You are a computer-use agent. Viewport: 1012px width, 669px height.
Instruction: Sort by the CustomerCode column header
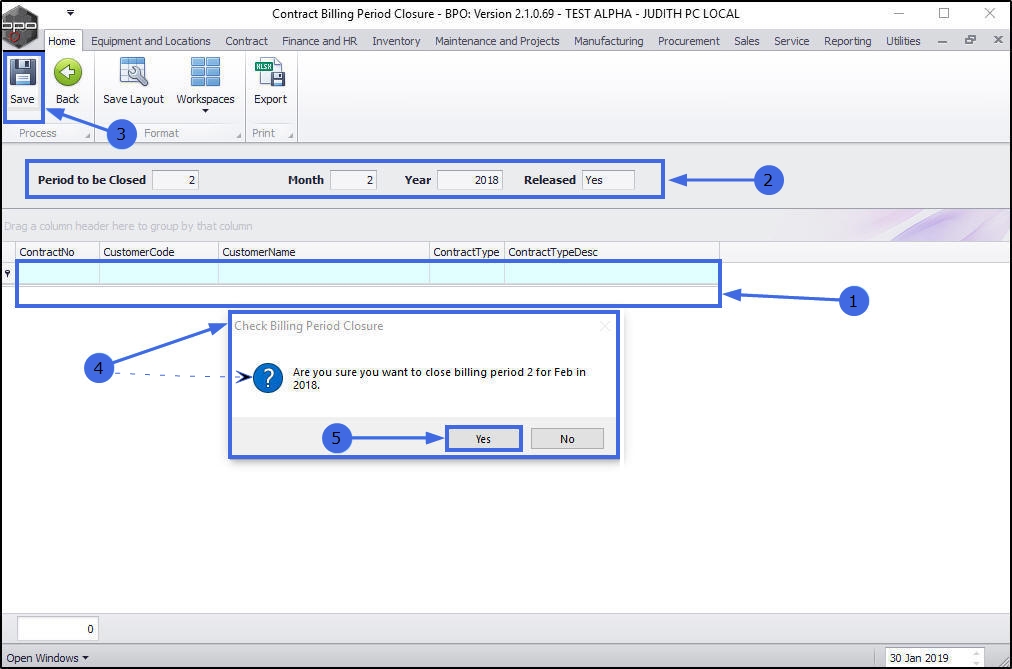point(159,252)
